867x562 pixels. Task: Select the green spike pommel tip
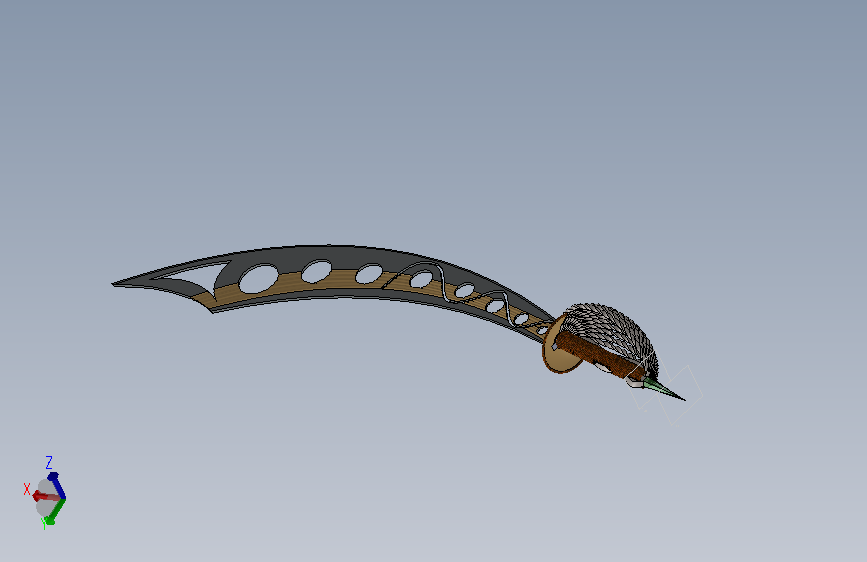click(x=664, y=389)
